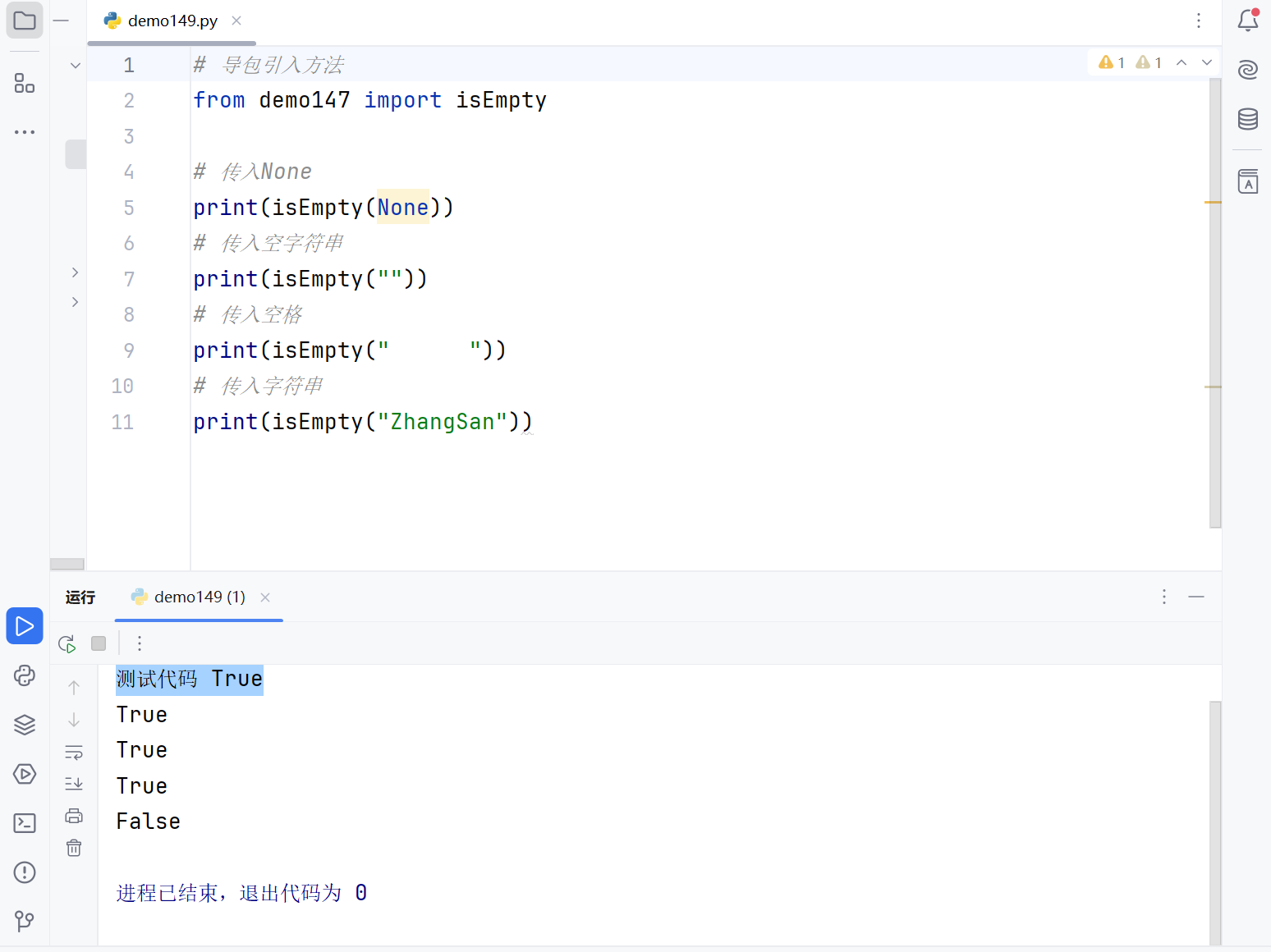Close the demo149.py editor tab
The height and width of the screenshot is (952, 1271).
[x=236, y=21]
